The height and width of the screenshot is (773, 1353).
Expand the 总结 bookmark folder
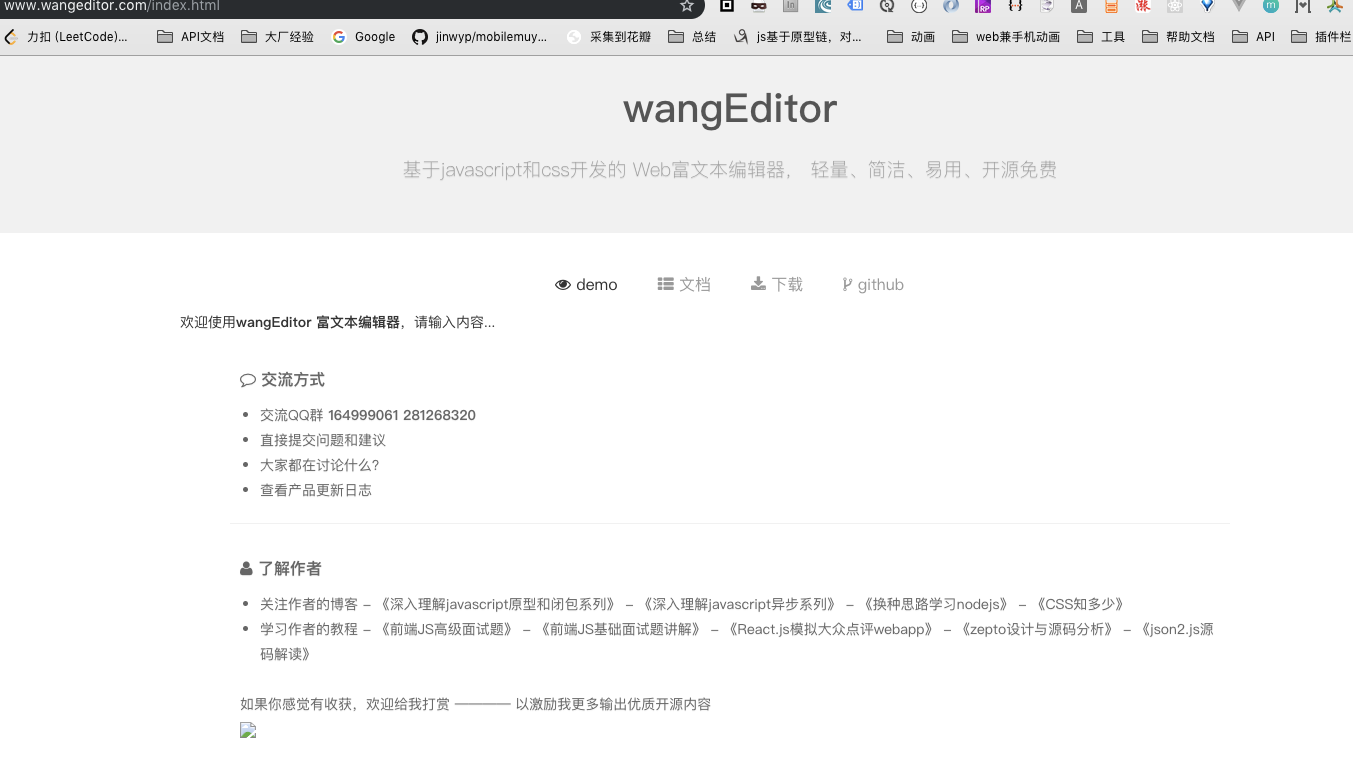692,37
